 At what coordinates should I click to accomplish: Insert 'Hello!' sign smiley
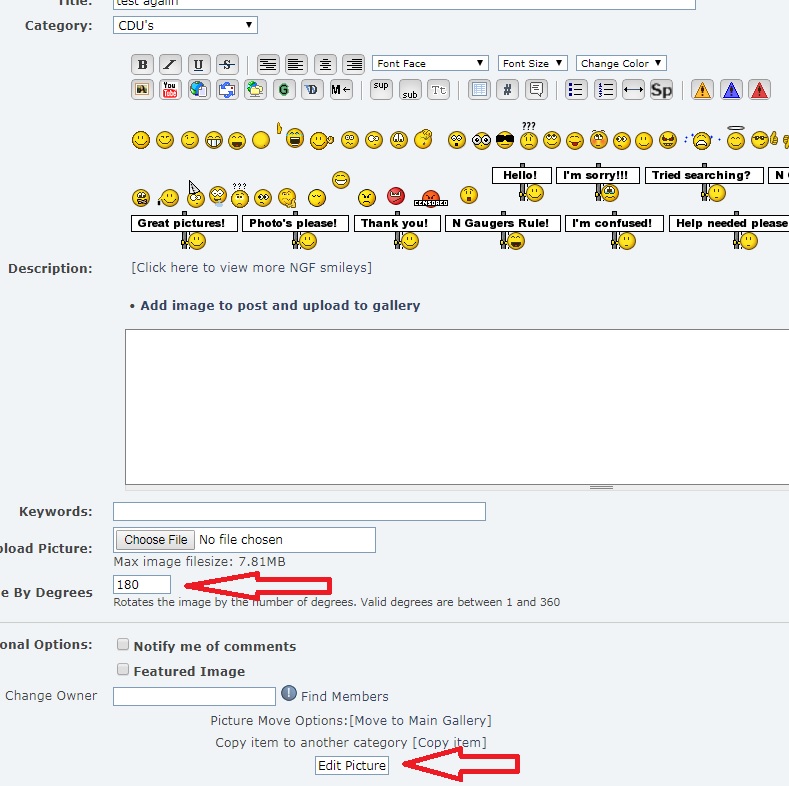(x=522, y=183)
